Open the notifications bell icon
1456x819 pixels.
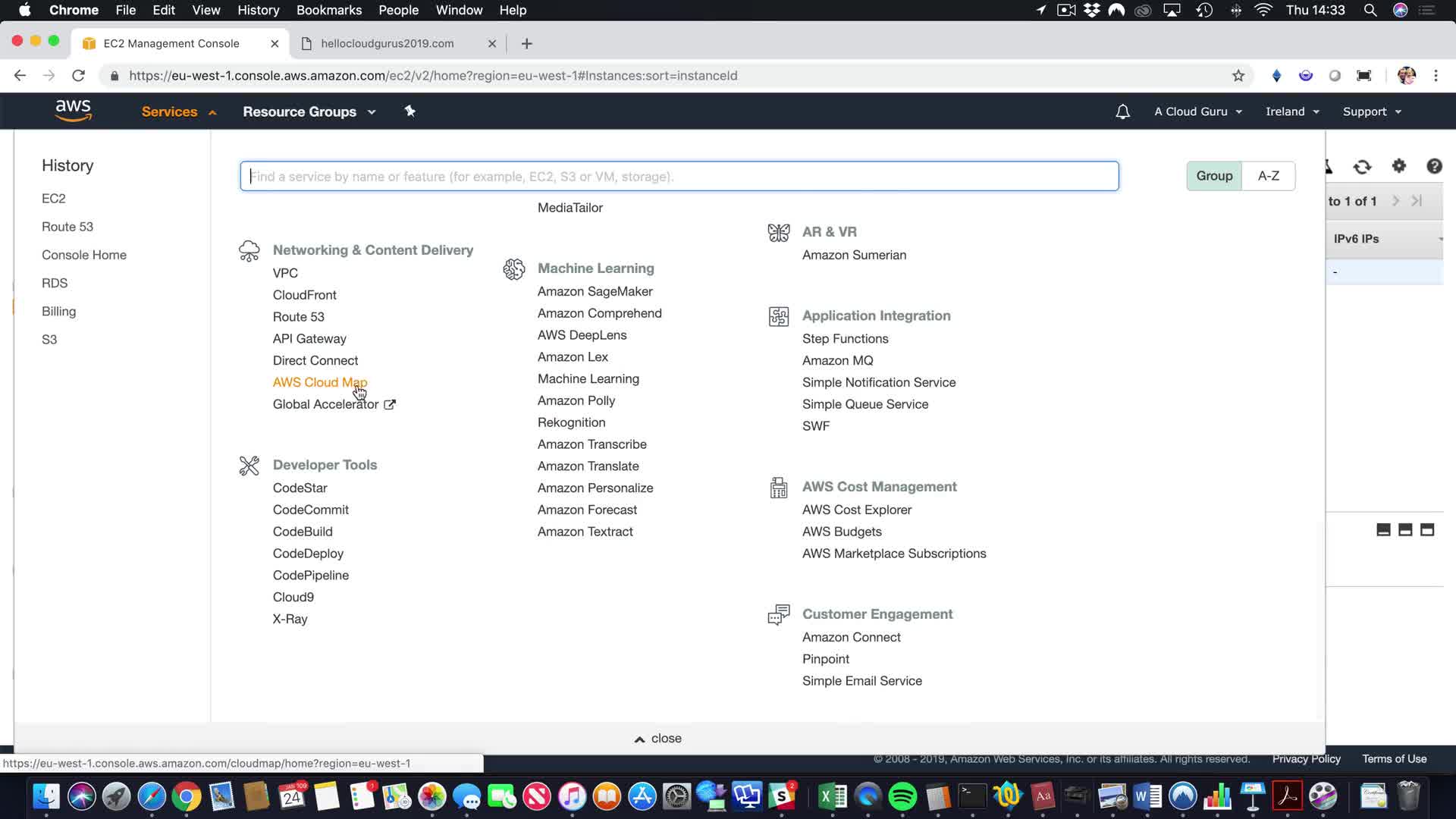click(x=1122, y=111)
